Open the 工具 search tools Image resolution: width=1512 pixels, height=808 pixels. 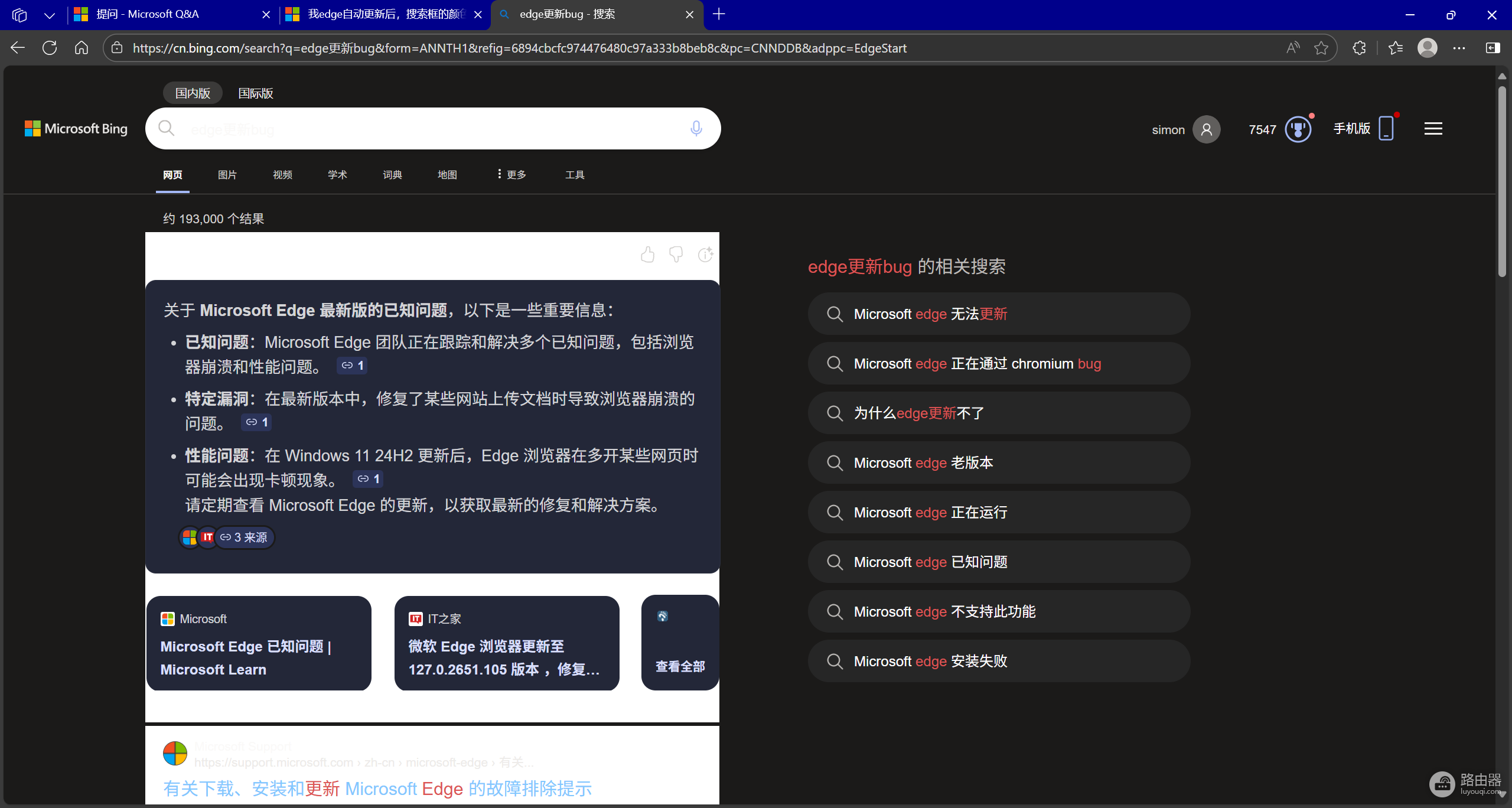pyautogui.click(x=575, y=175)
